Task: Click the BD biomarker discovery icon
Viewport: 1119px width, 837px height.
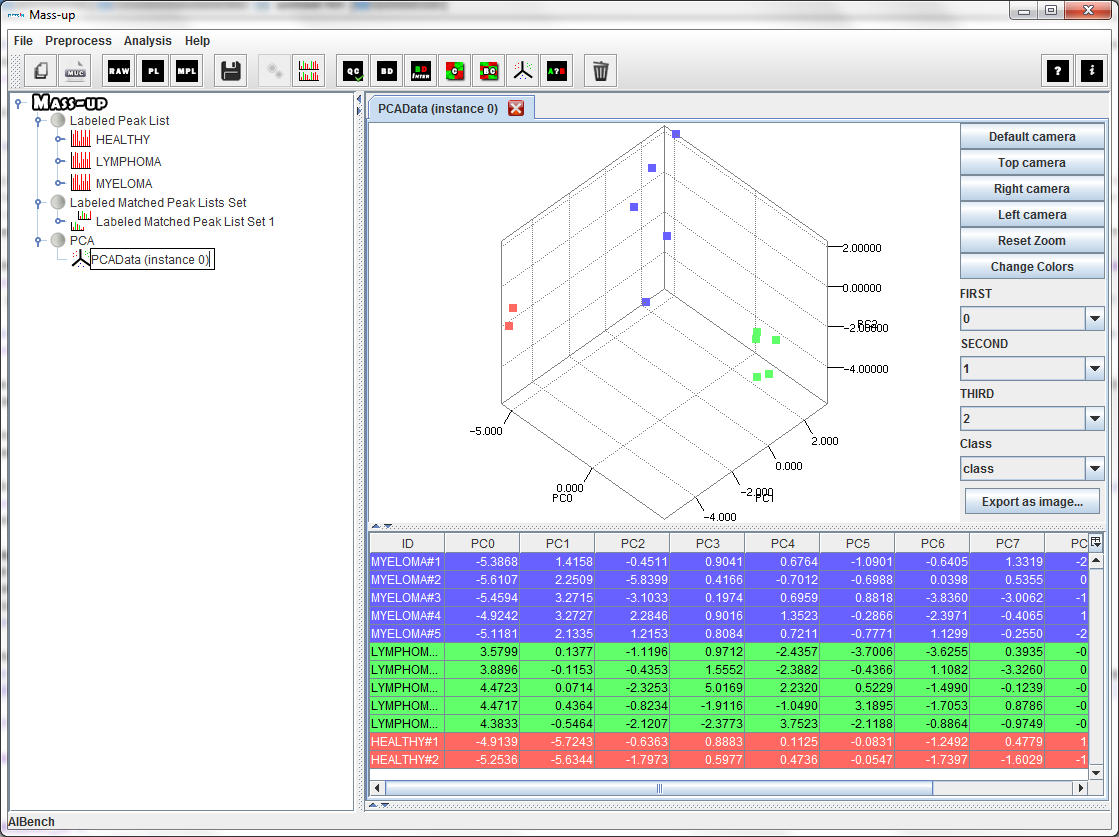Action: 387,70
